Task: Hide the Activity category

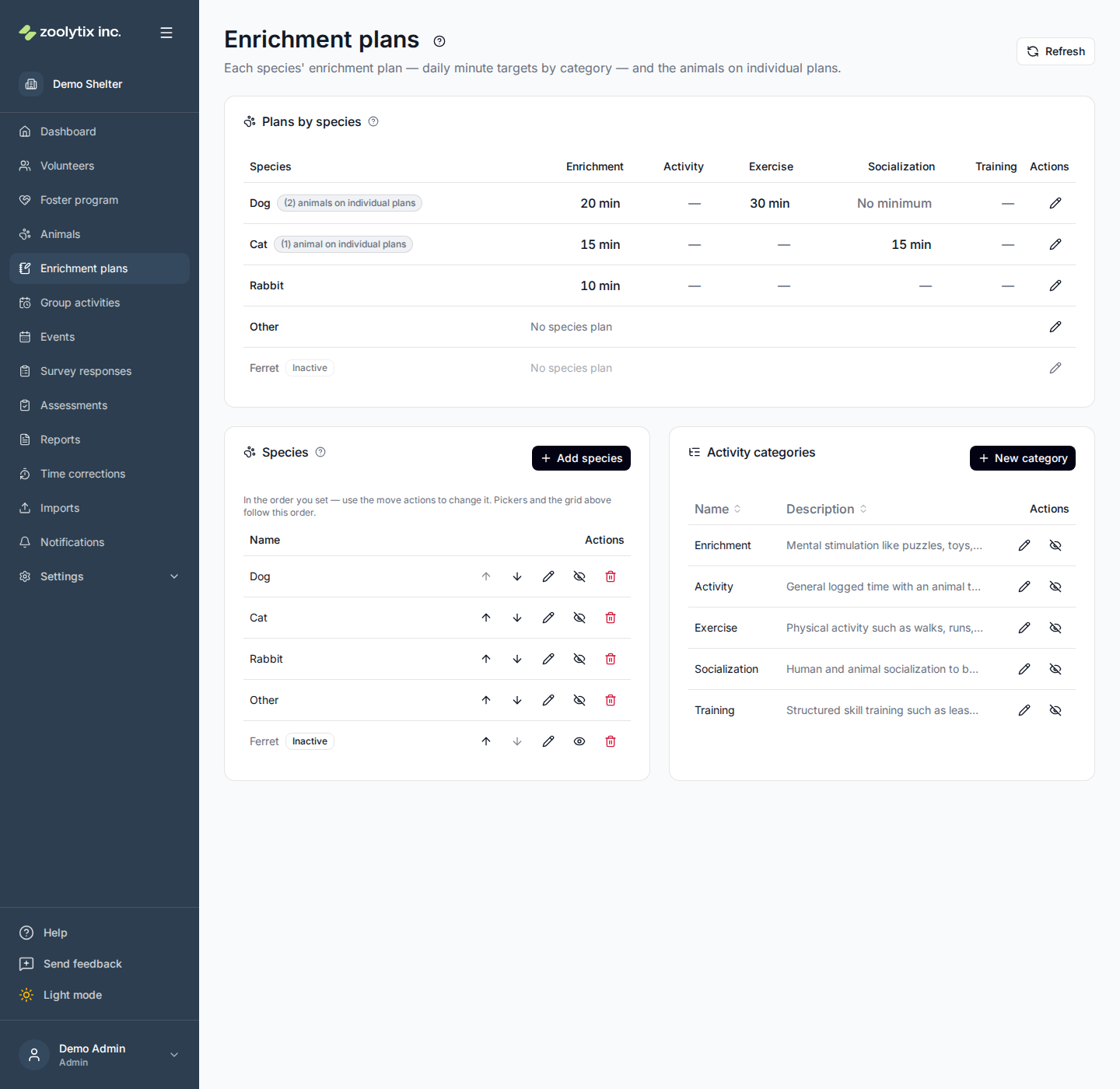Action: [x=1055, y=587]
